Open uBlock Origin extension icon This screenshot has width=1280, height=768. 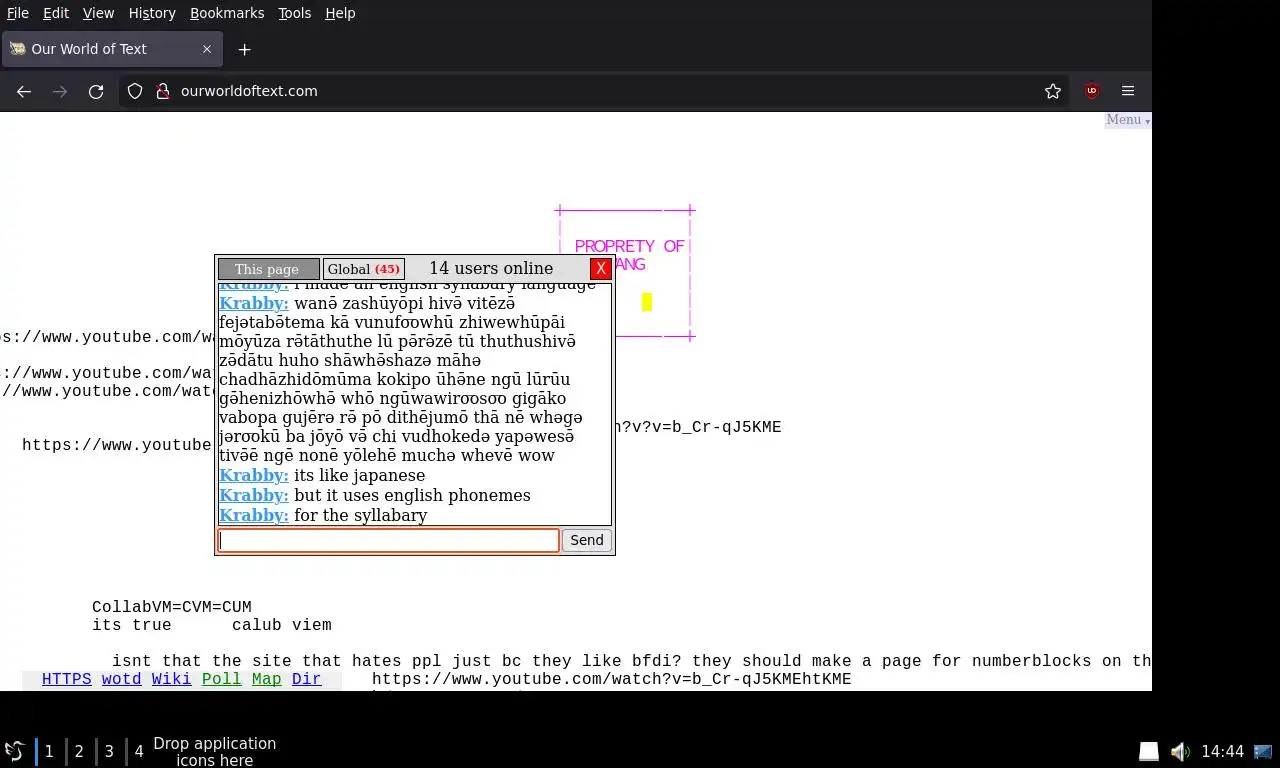(x=1092, y=91)
